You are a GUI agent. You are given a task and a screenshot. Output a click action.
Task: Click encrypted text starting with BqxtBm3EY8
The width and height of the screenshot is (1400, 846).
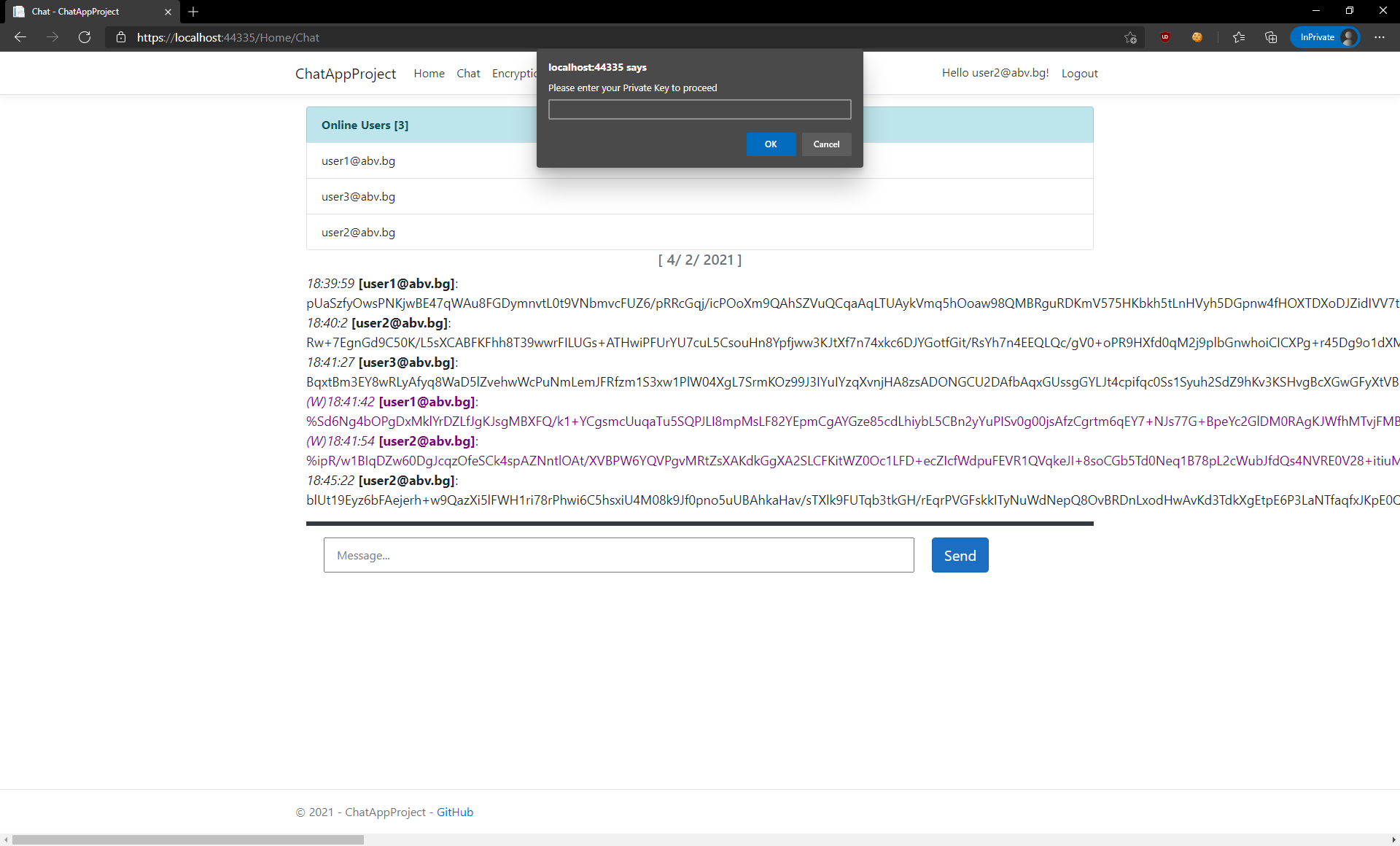[852, 382]
